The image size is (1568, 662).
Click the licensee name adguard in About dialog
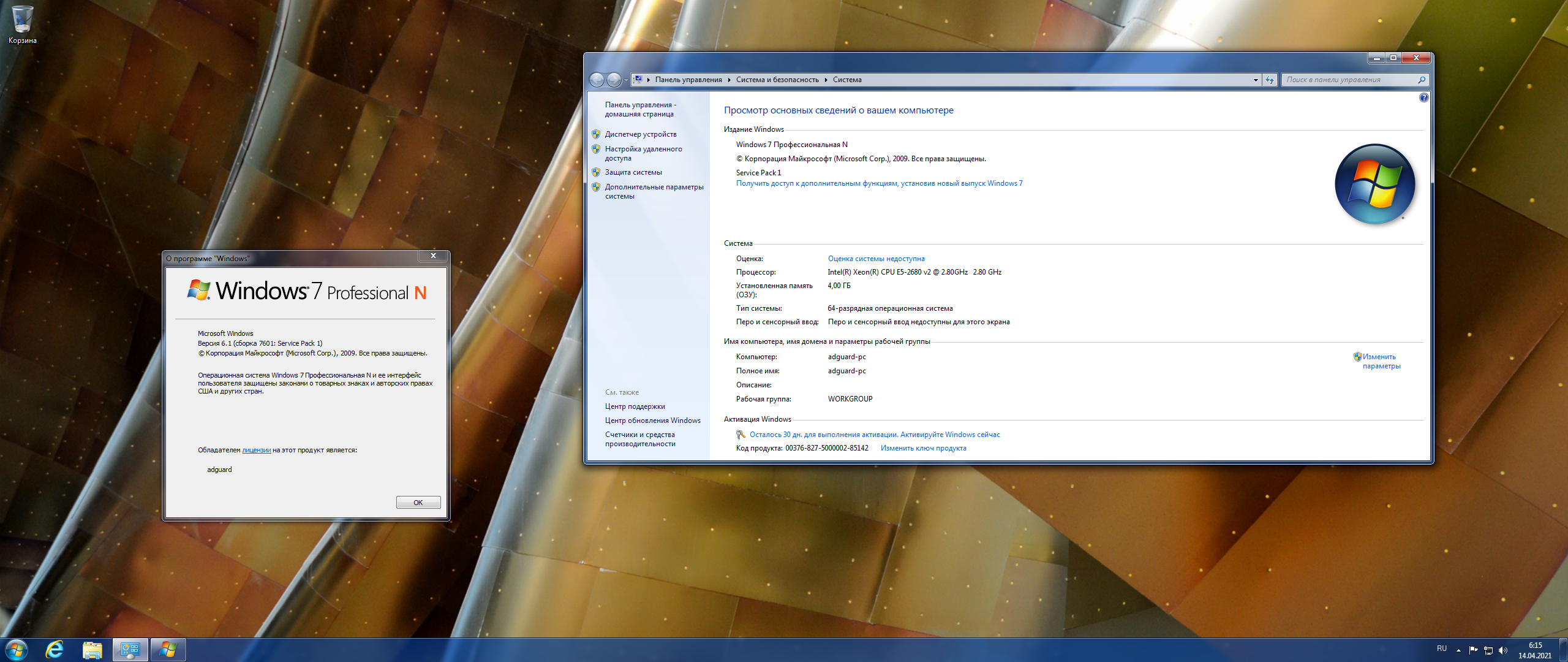pos(219,470)
